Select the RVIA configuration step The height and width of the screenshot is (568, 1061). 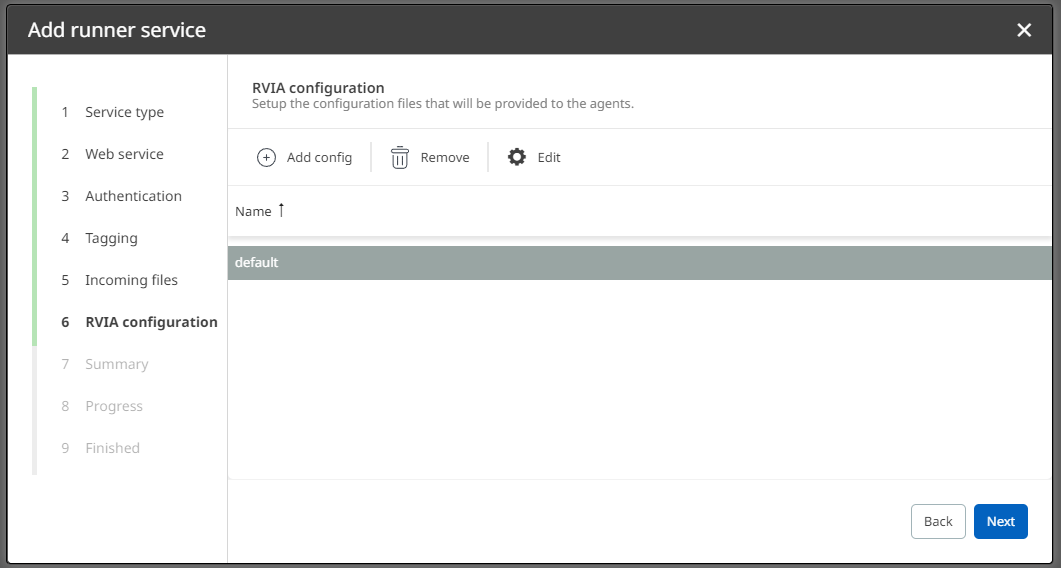coord(151,322)
